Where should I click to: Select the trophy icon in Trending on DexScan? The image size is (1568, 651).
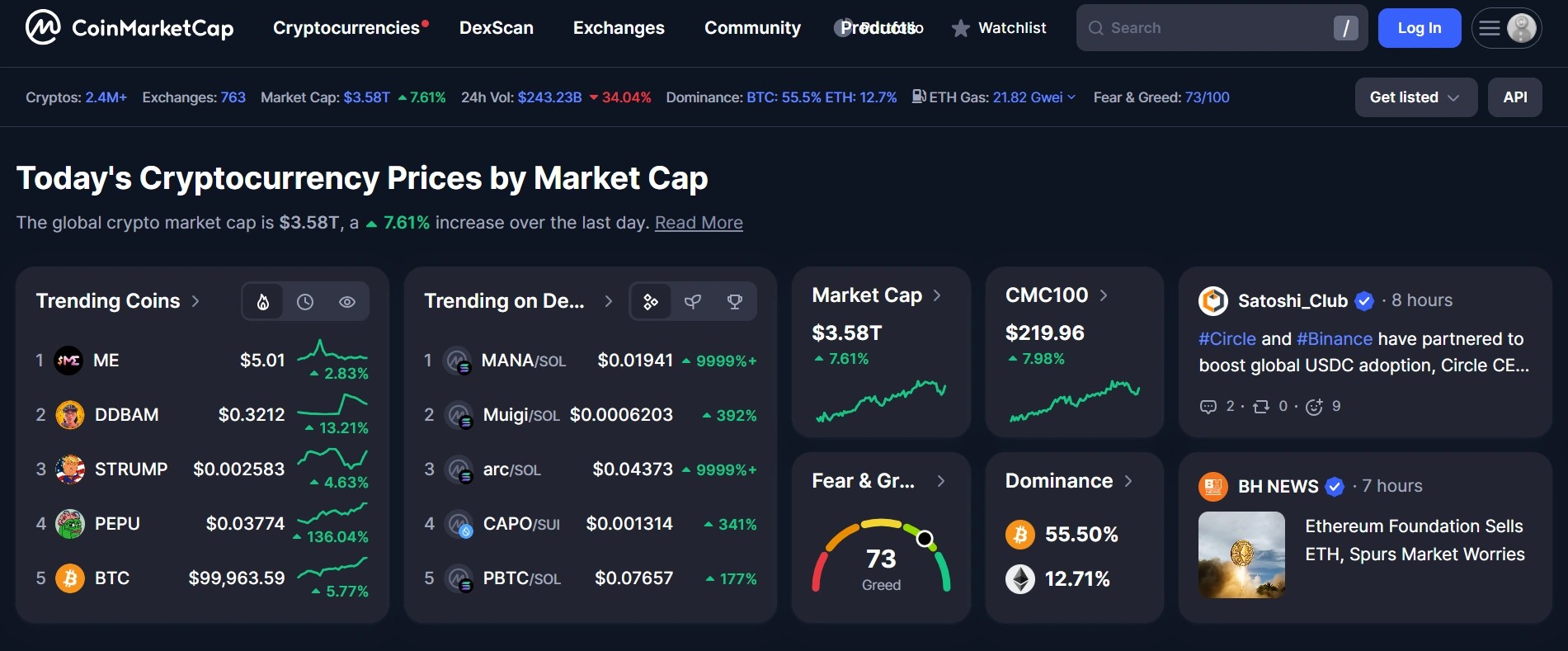click(734, 301)
